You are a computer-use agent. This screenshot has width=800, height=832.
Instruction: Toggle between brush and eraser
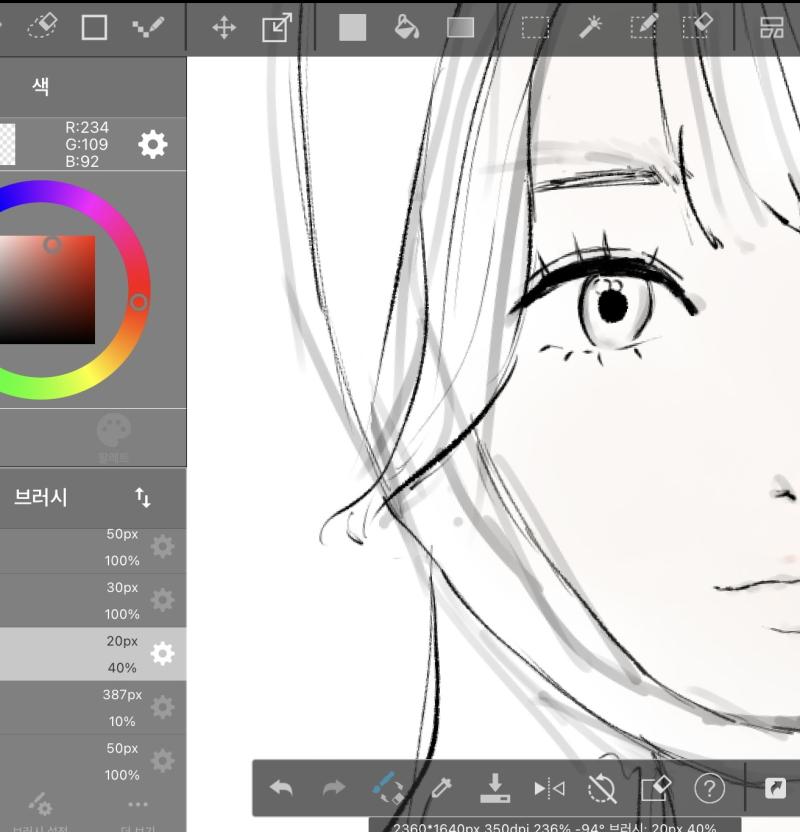coord(388,788)
